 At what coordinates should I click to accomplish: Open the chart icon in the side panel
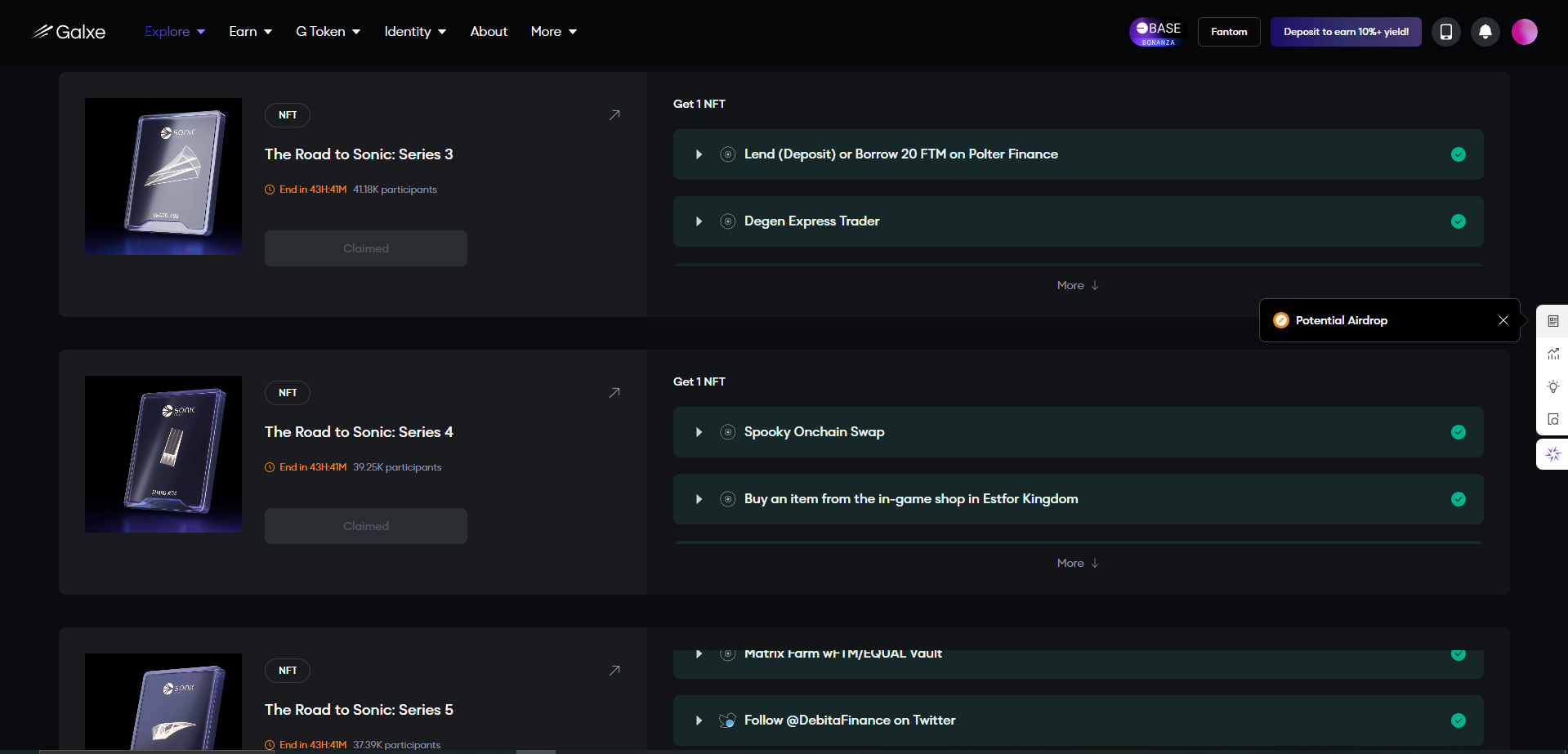[x=1553, y=354]
